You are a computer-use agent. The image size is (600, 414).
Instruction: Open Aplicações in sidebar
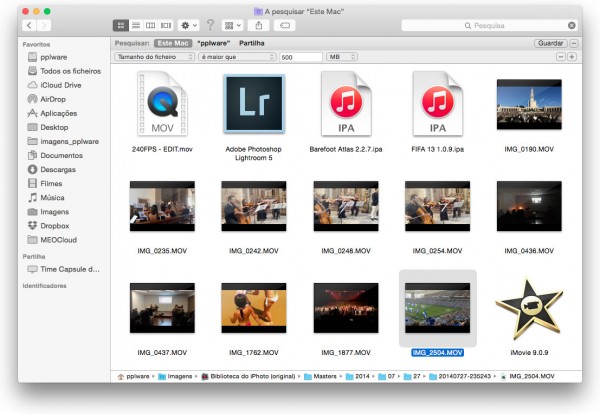point(52,113)
